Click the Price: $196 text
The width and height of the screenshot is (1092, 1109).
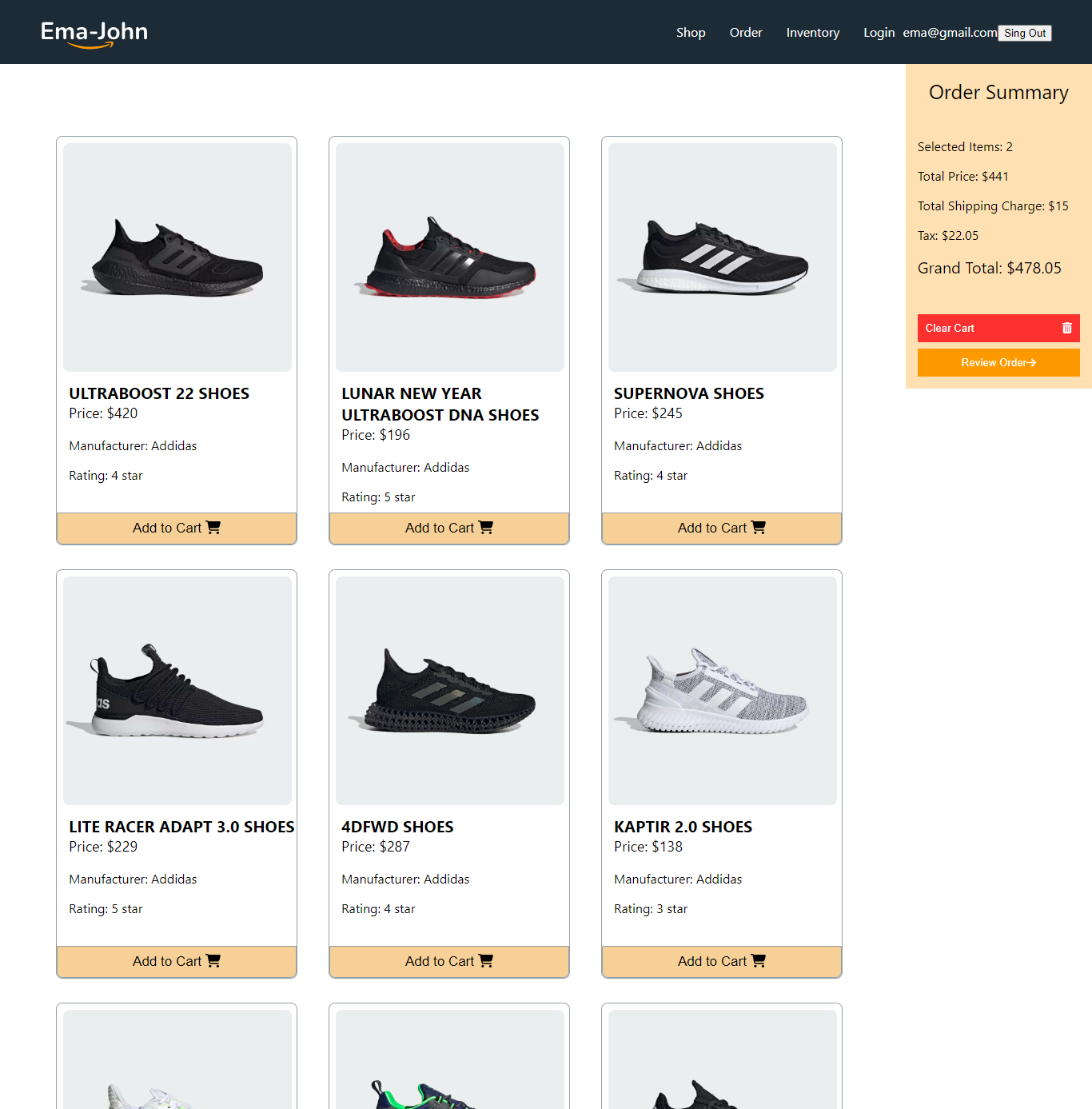click(376, 435)
